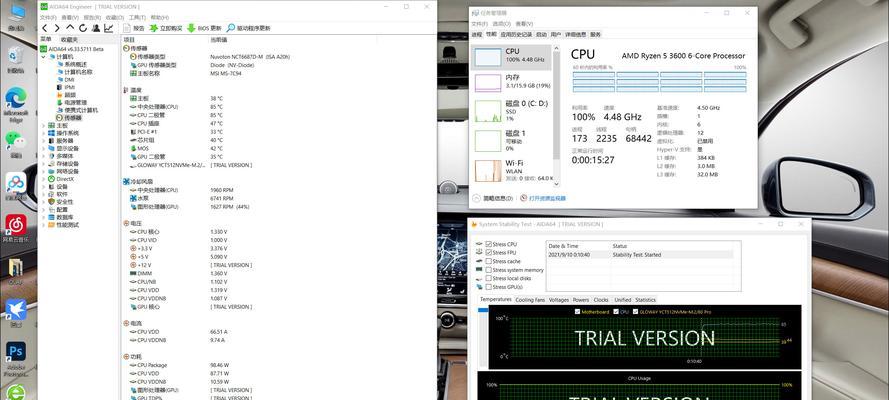Image resolution: width=889 pixels, height=400 pixels.
Task: Switch to Cooling Fans tab
Action: point(530,300)
